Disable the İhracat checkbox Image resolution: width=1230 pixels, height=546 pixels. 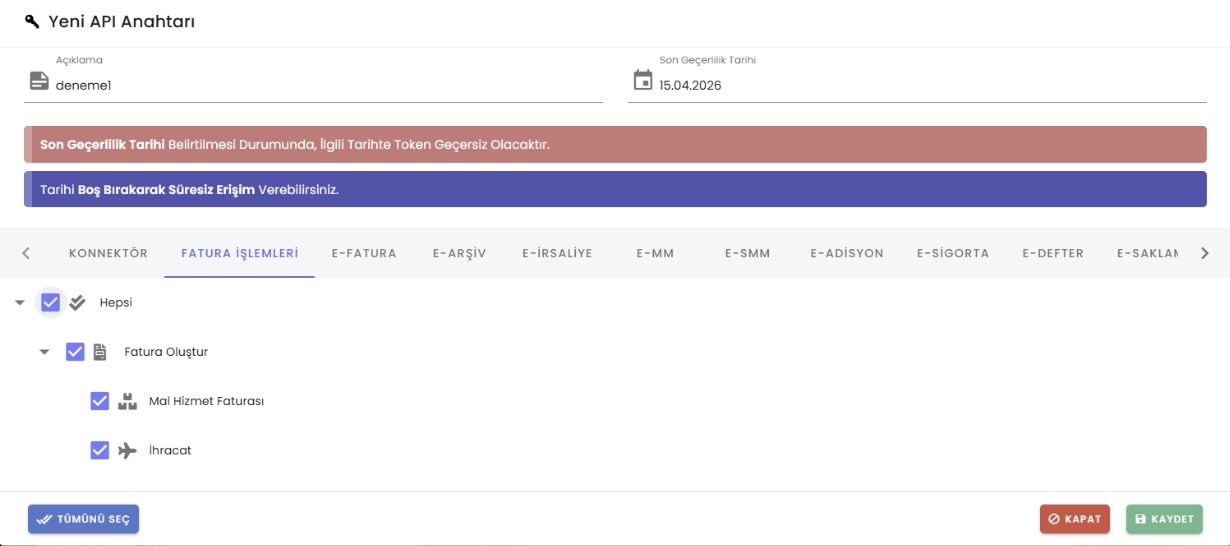[x=100, y=451]
